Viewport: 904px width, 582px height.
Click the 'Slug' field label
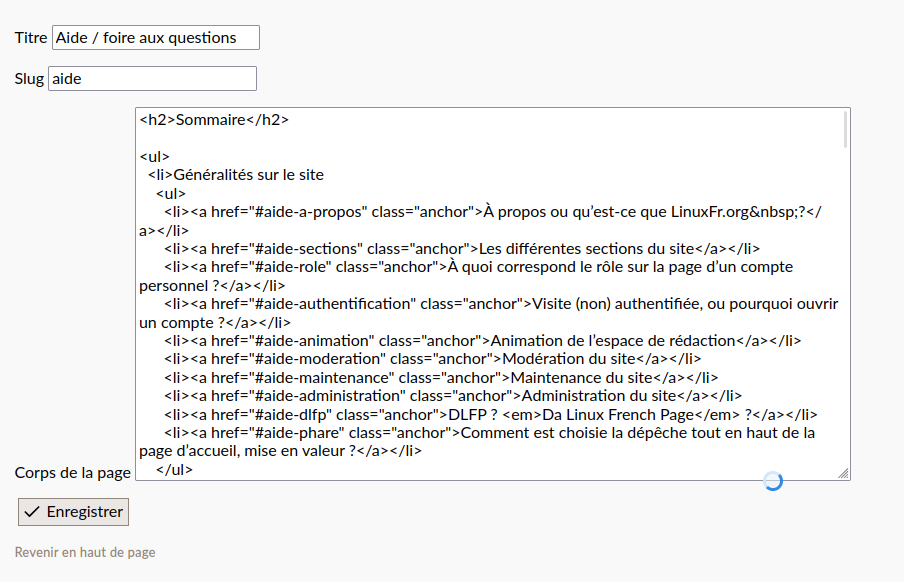coord(29,79)
